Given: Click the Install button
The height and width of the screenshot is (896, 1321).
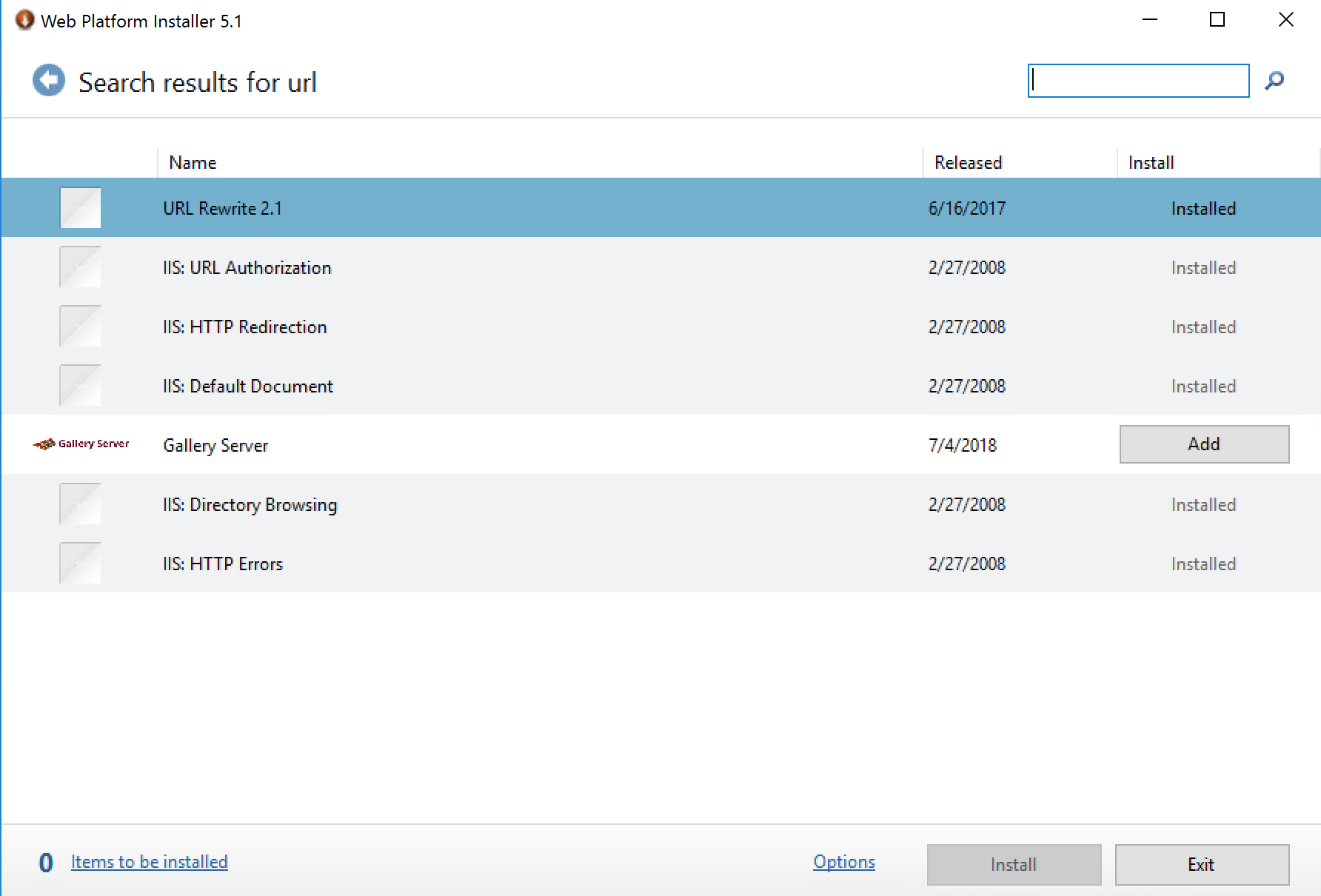Looking at the screenshot, I should [1014, 864].
